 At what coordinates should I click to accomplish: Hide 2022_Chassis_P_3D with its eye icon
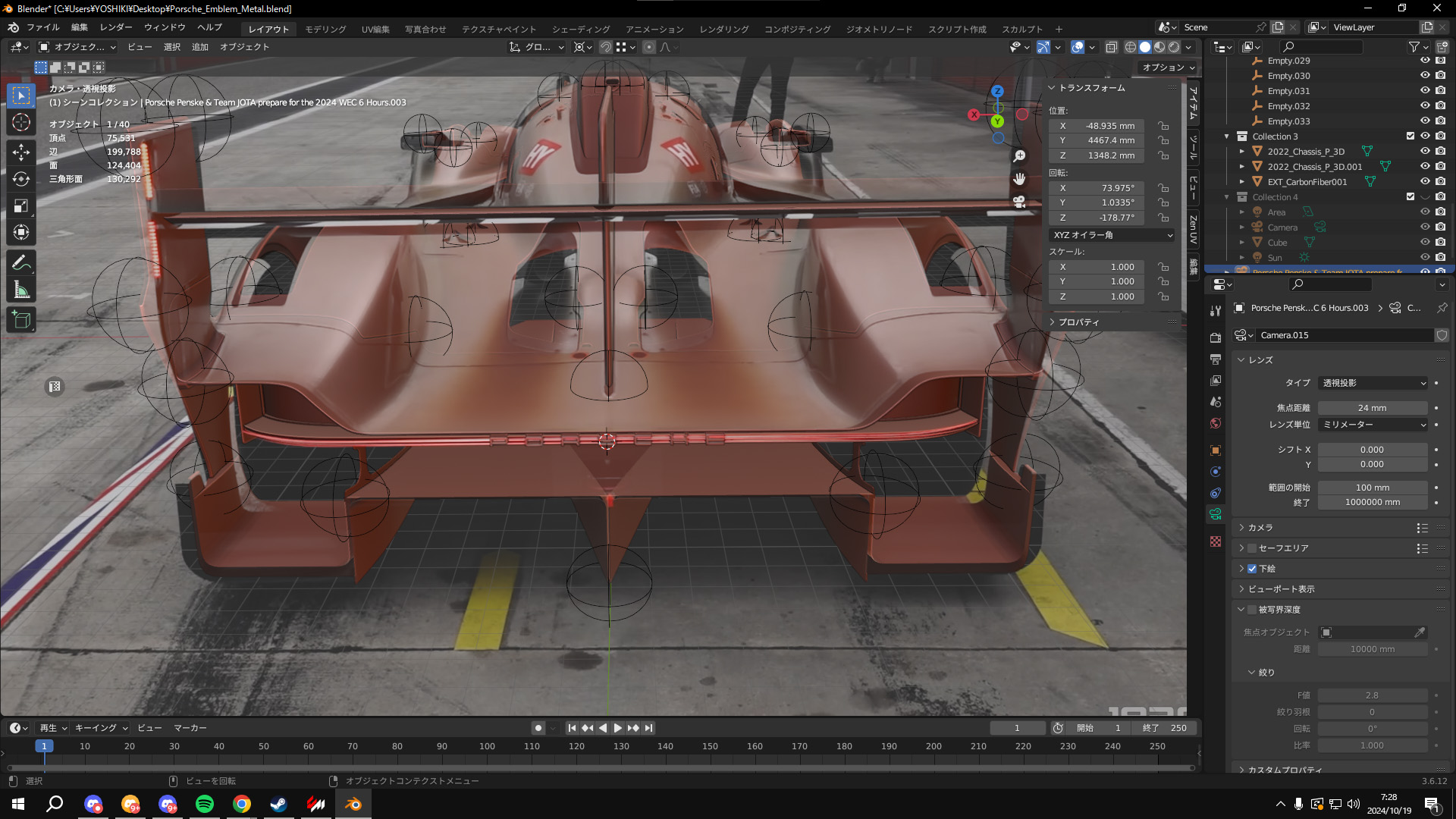1425,152
